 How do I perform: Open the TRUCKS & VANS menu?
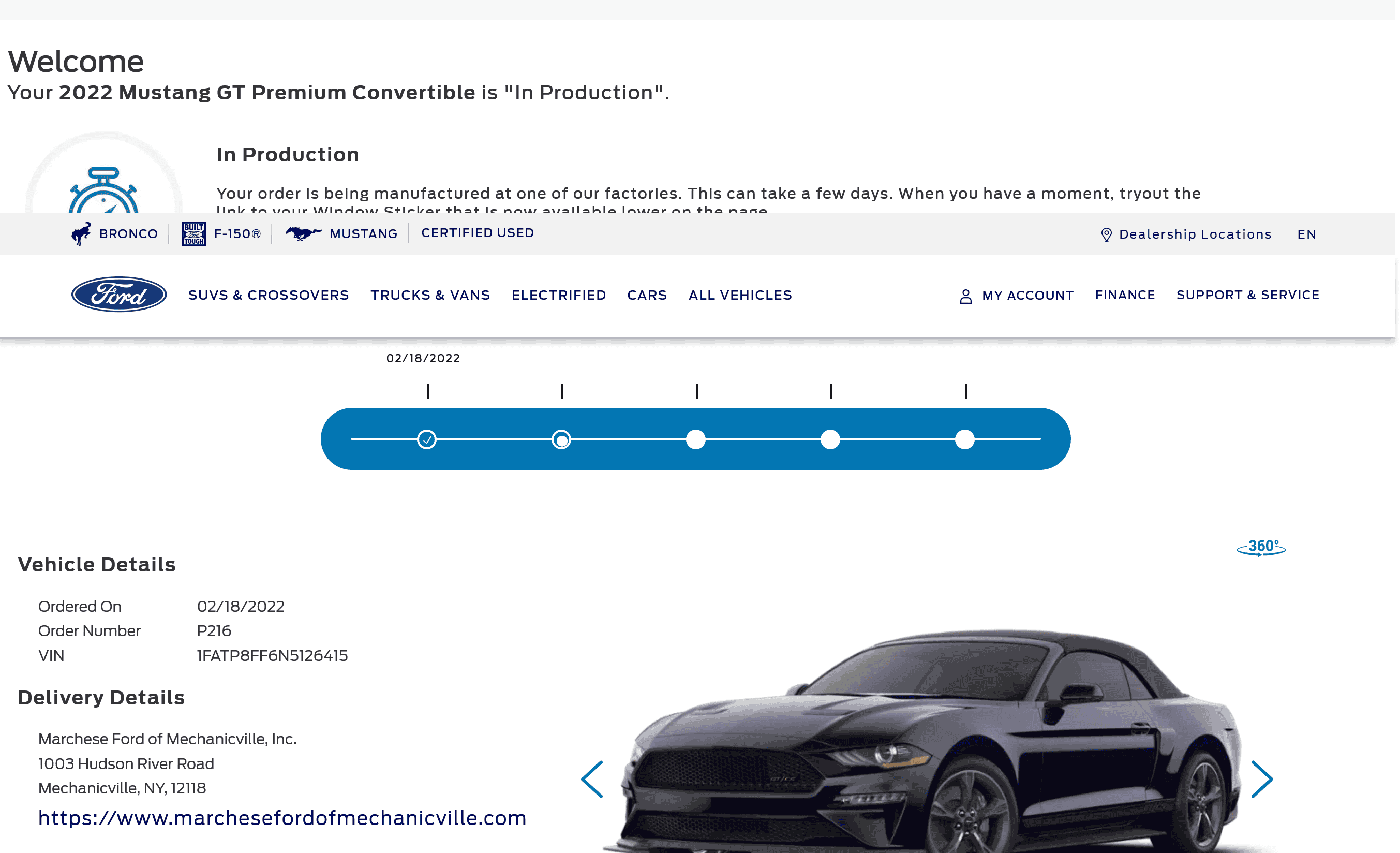click(x=430, y=295)
